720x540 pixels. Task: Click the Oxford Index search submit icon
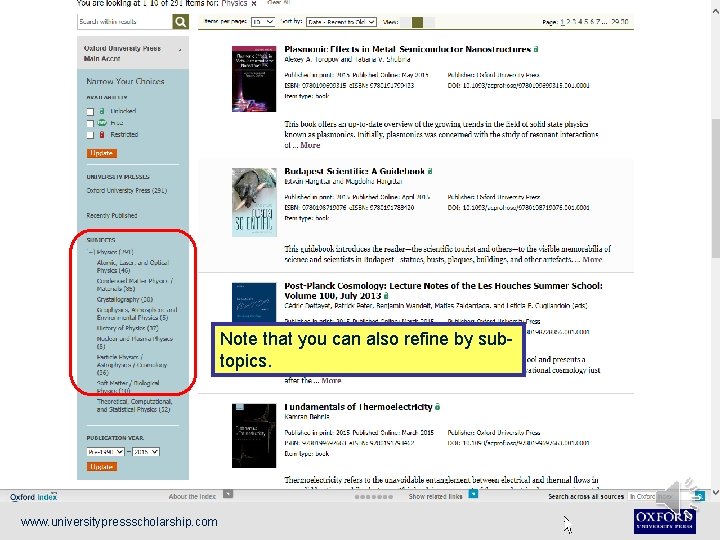pyautogui.click(x=699, y=496)
